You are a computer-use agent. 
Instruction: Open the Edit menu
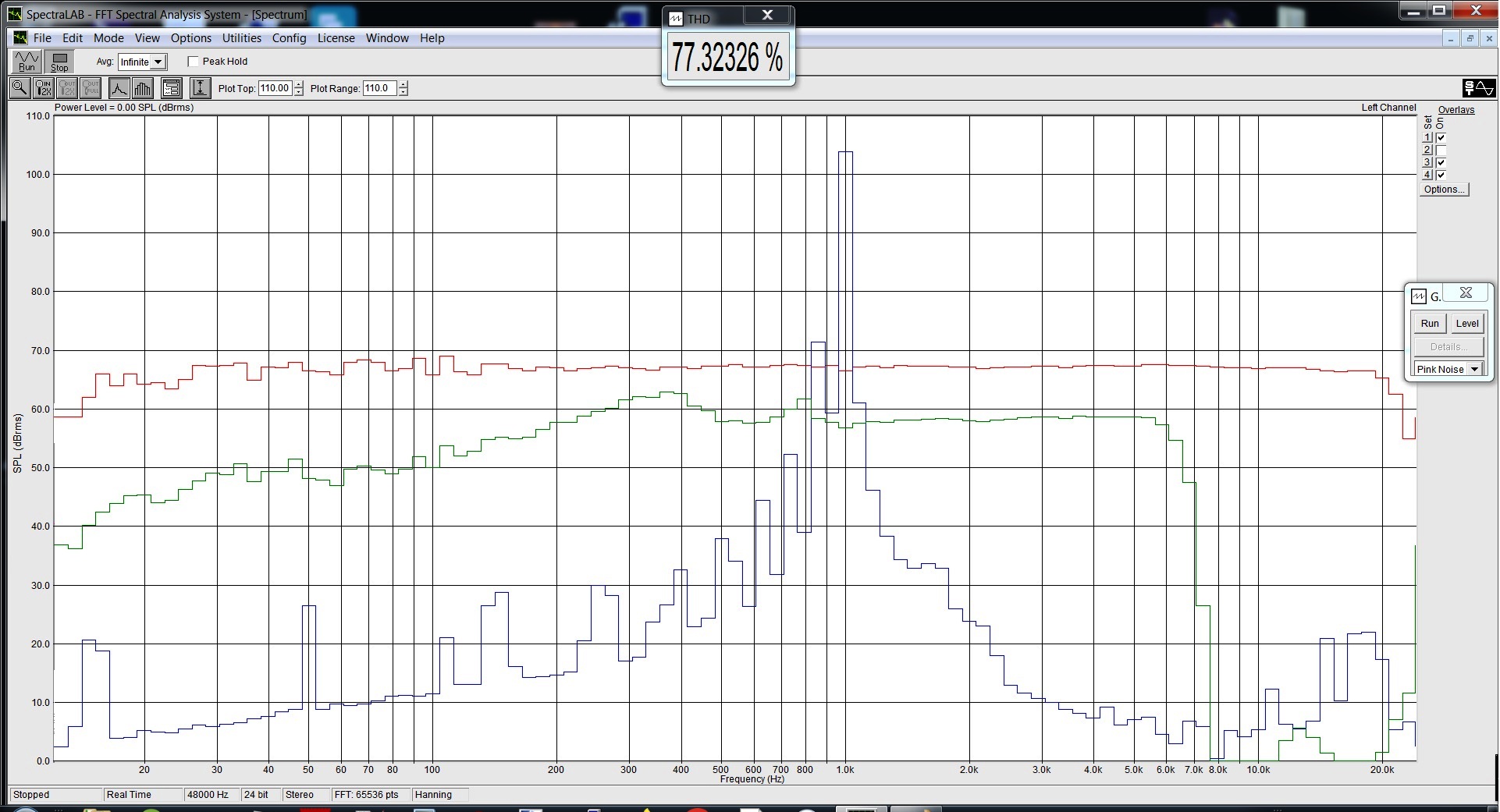73,38
